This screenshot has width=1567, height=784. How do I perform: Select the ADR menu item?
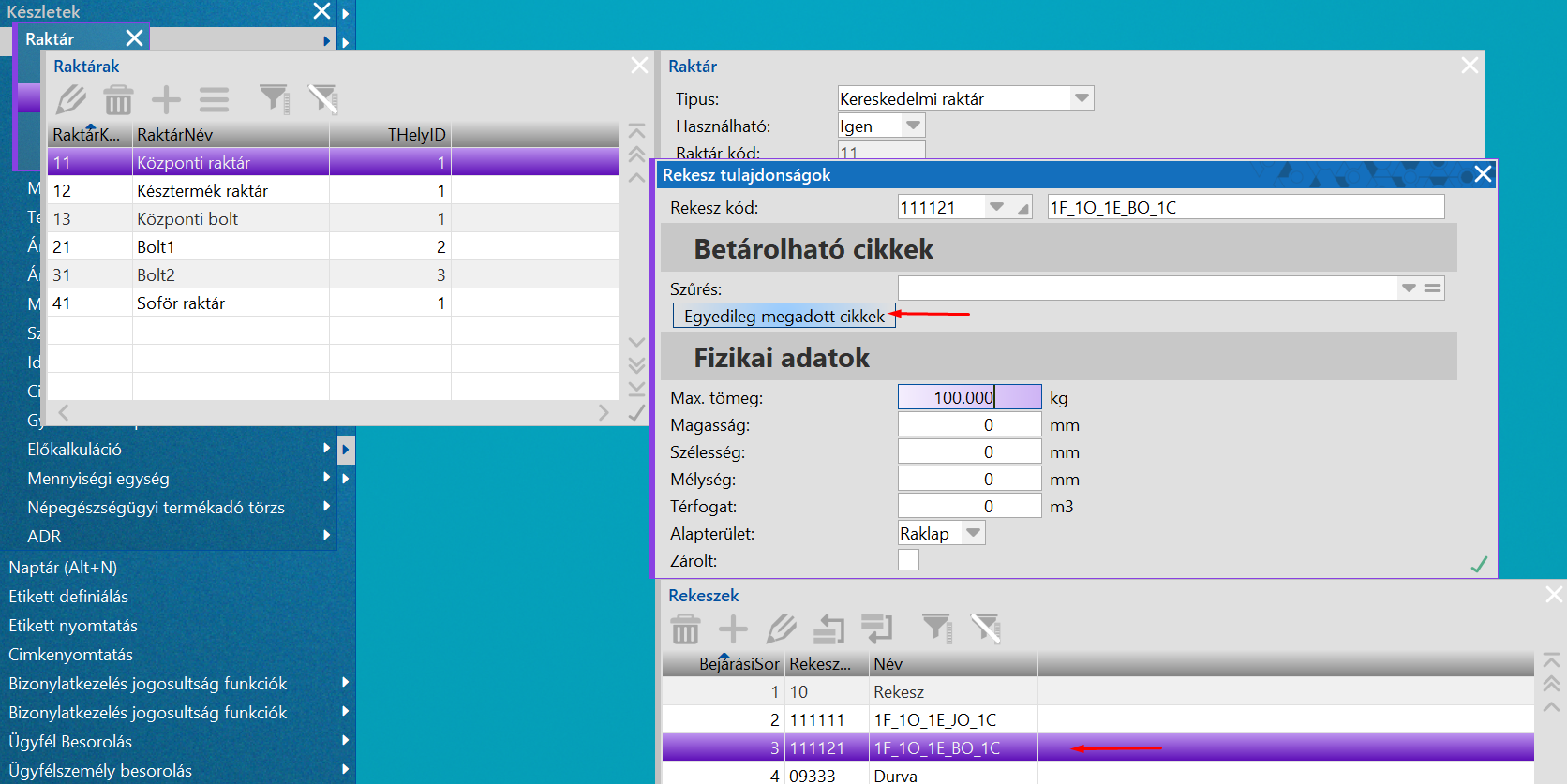(x=44, y=537)
